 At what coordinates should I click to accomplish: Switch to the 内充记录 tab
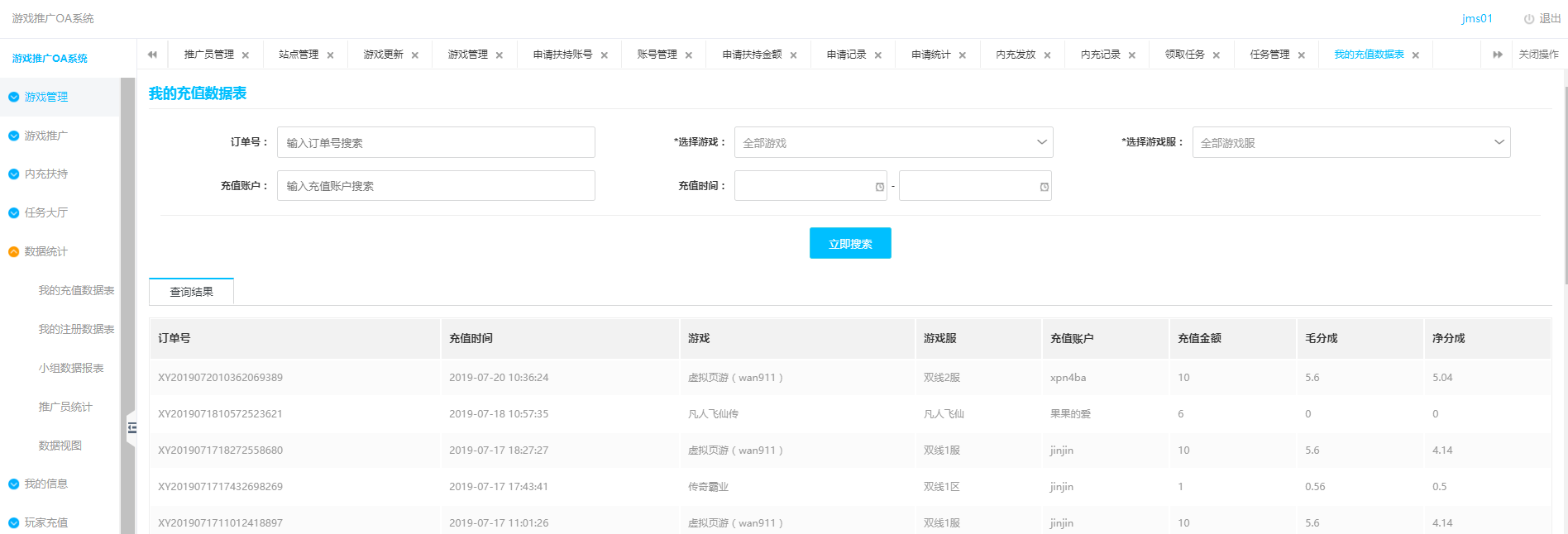[1100, 55]
